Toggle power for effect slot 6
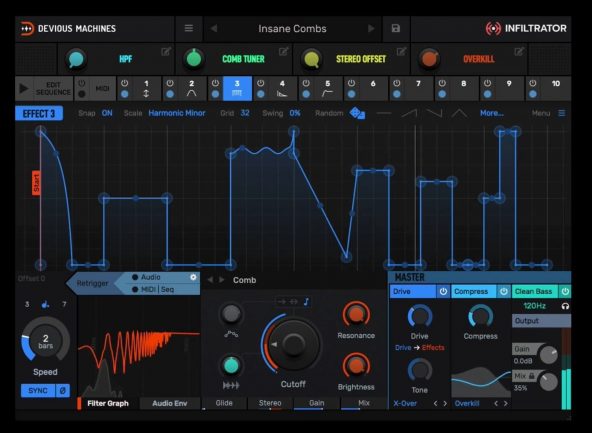Image resolution: width=592 pixels, height=433 pixels. tap(352, 83)
